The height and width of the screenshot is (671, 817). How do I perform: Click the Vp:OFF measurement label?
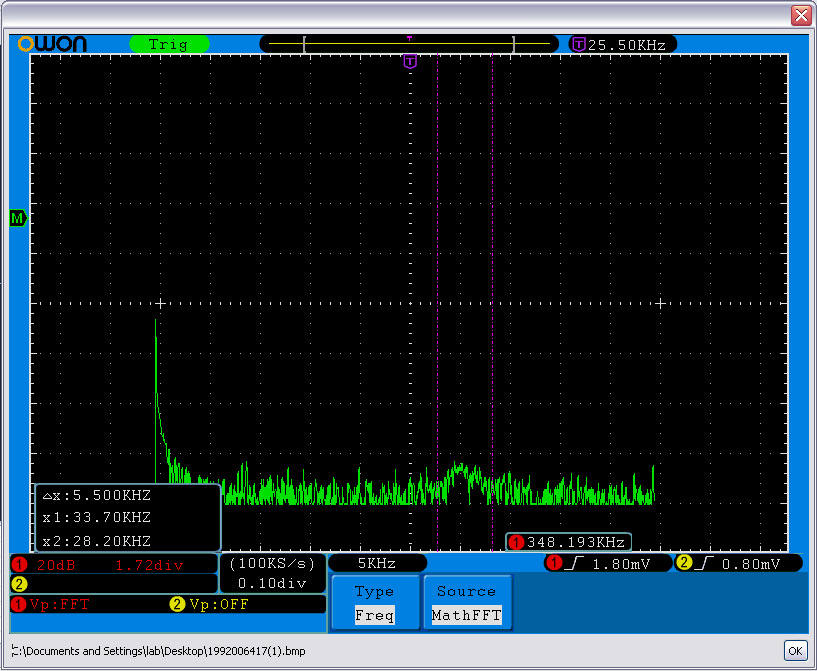pyautogui.click(x=219, y=605)
